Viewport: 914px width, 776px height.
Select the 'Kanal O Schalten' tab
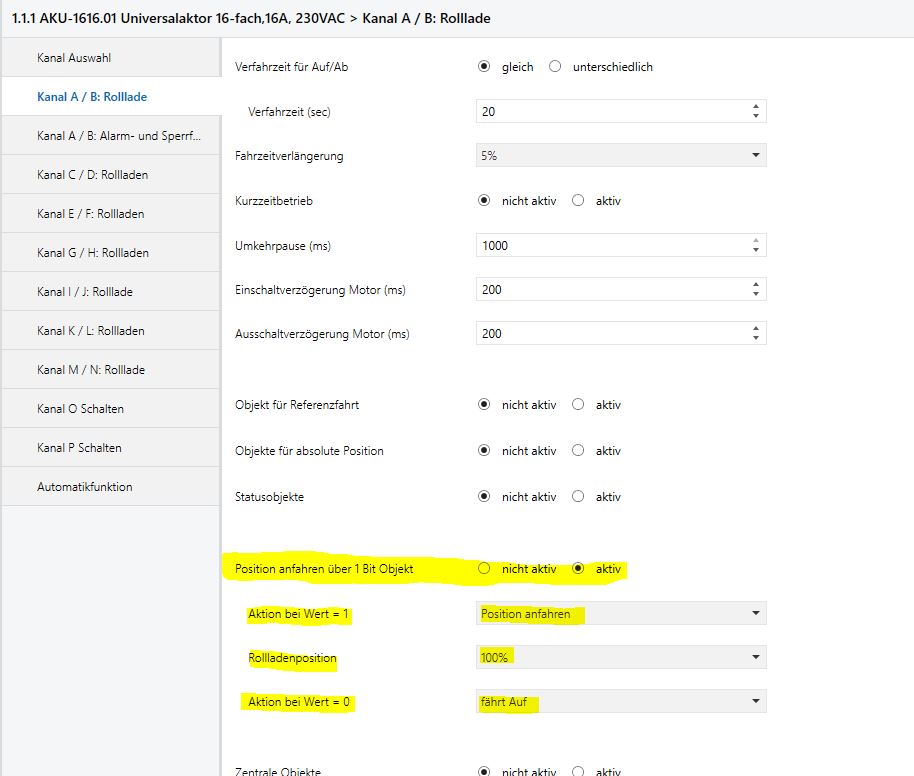coord(110,409)
